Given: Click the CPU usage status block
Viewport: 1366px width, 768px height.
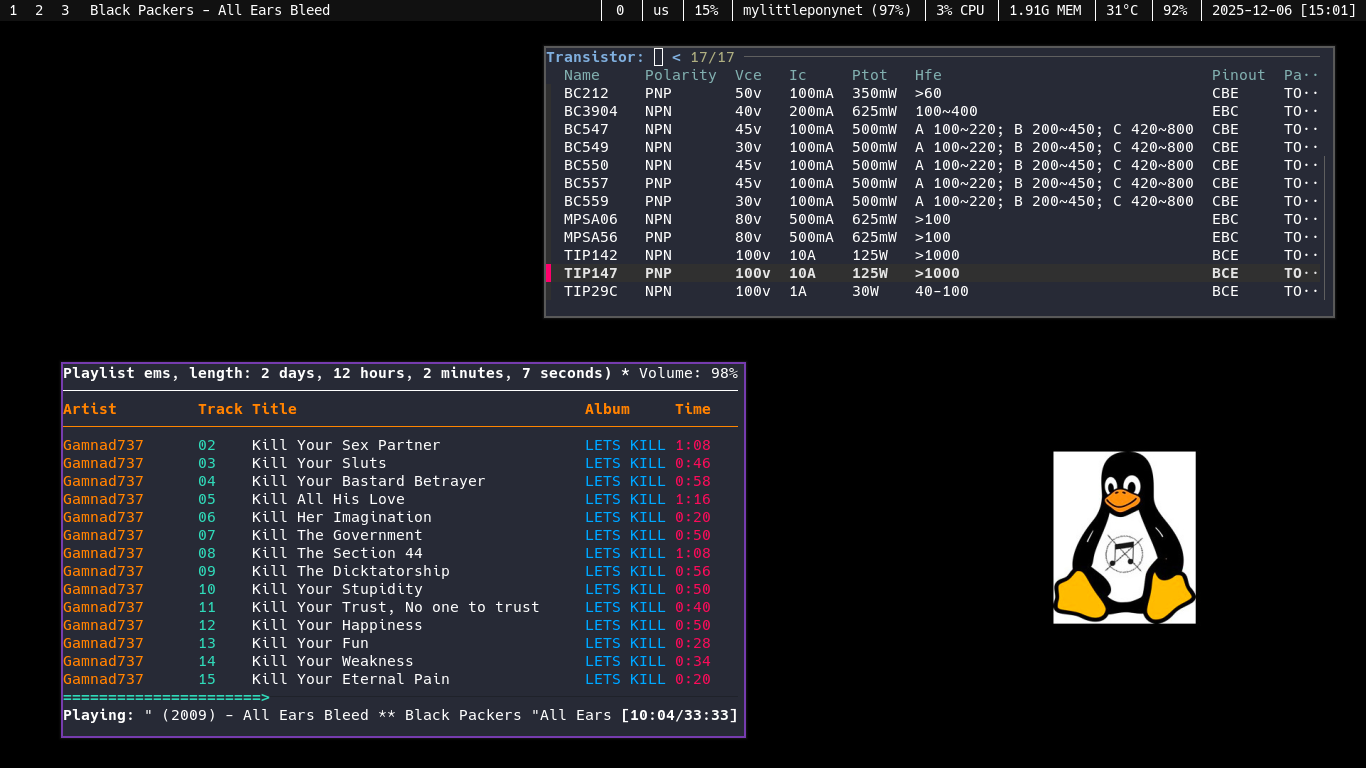Looking at the screenshot, I should 960,10.
